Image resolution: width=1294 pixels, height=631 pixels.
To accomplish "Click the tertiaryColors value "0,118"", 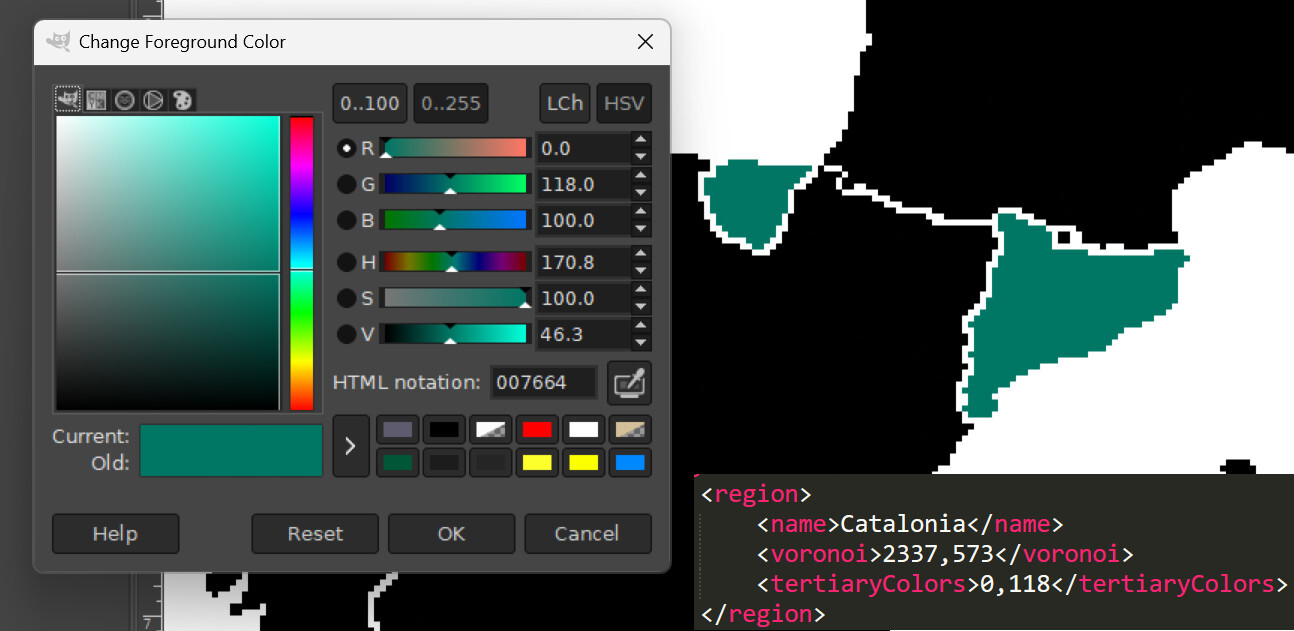I will pos(1015,584).
